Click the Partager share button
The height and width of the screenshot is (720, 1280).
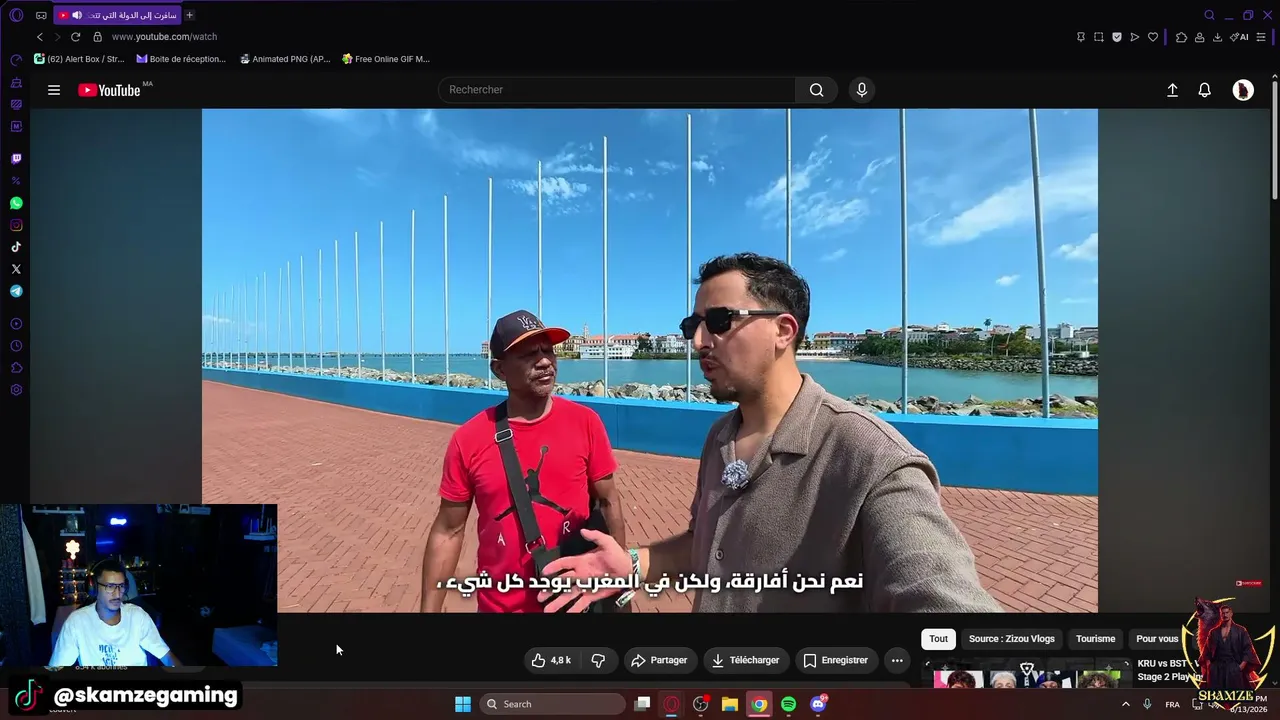[660, 660]
